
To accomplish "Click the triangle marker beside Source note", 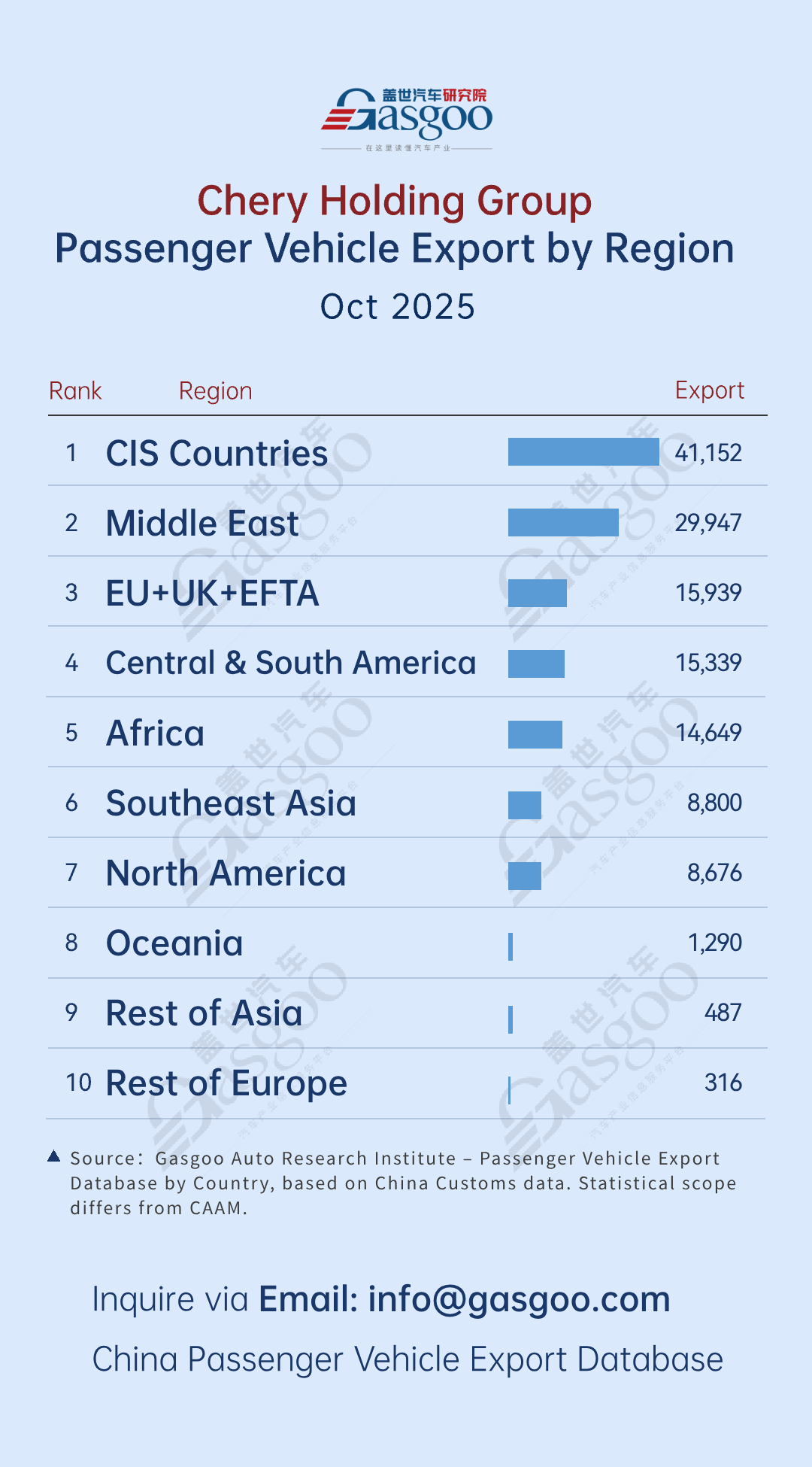I will (x=54, y=1156).
